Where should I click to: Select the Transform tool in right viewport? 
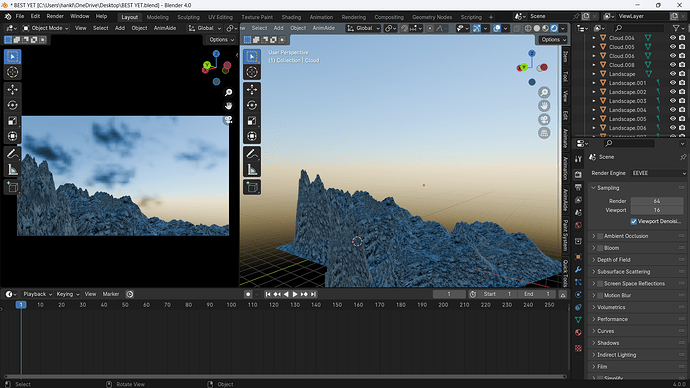click(x=252, y=136)
